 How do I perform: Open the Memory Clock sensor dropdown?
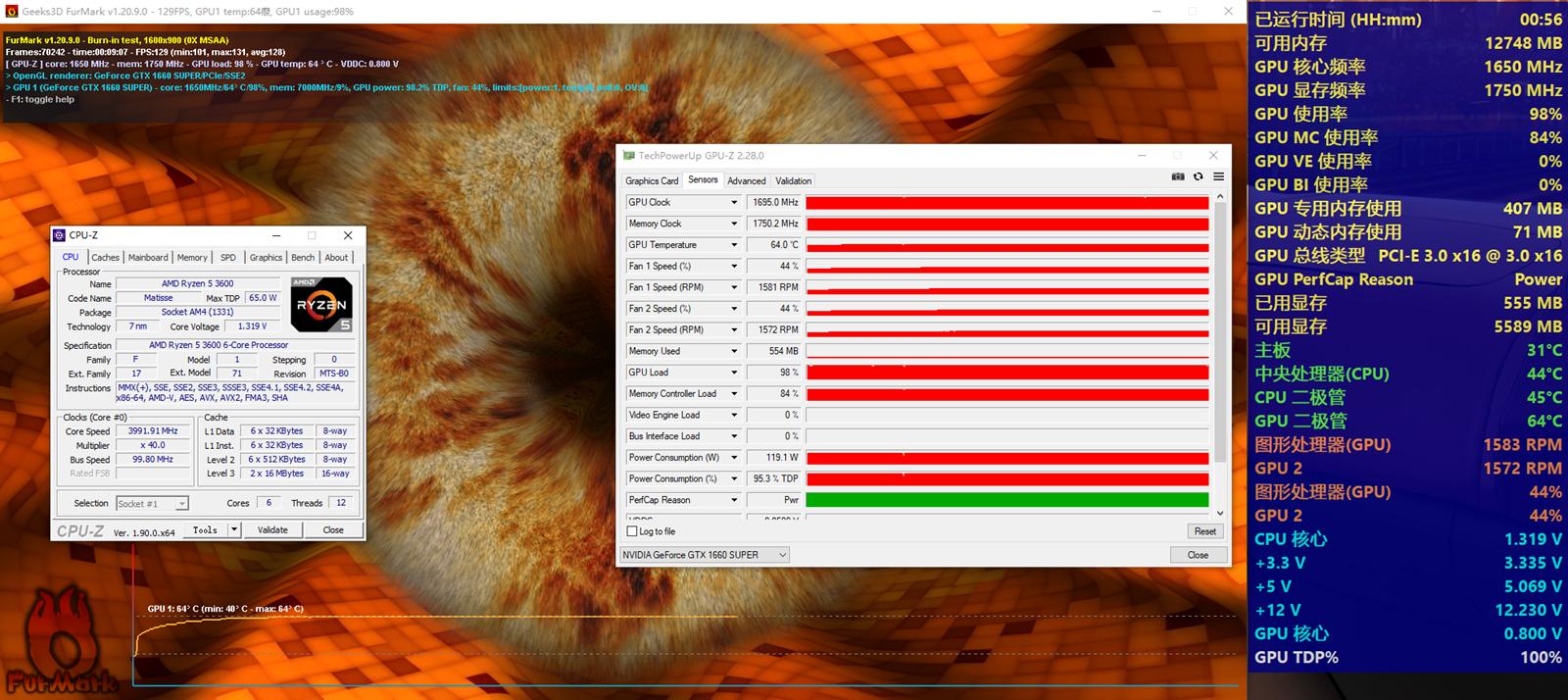click(733, 224)
